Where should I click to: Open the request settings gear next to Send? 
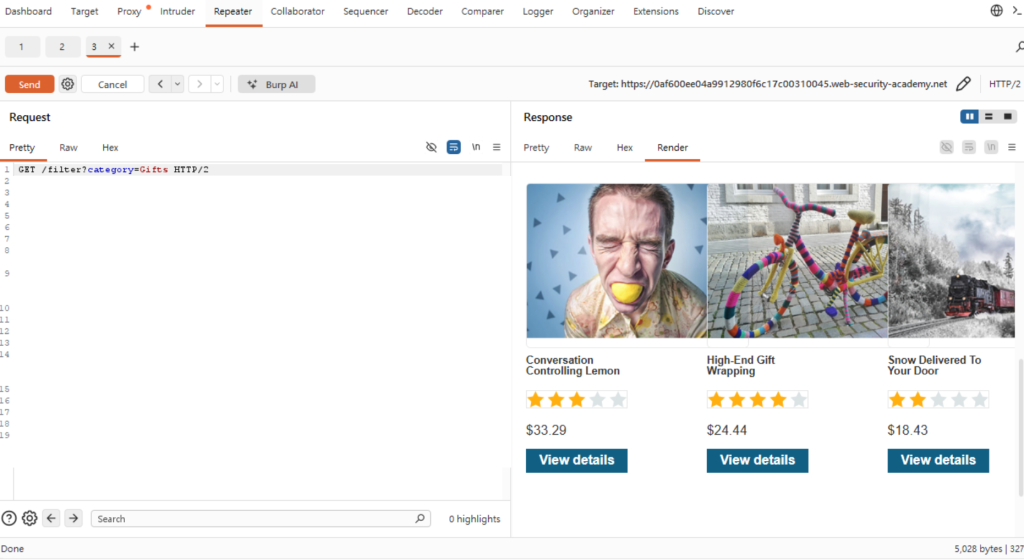(67, 84)
